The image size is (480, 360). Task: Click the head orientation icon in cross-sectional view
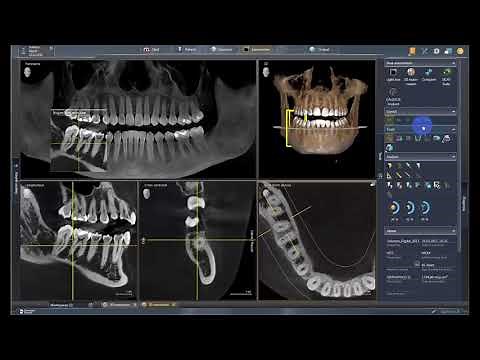click(x=146, y=194)
